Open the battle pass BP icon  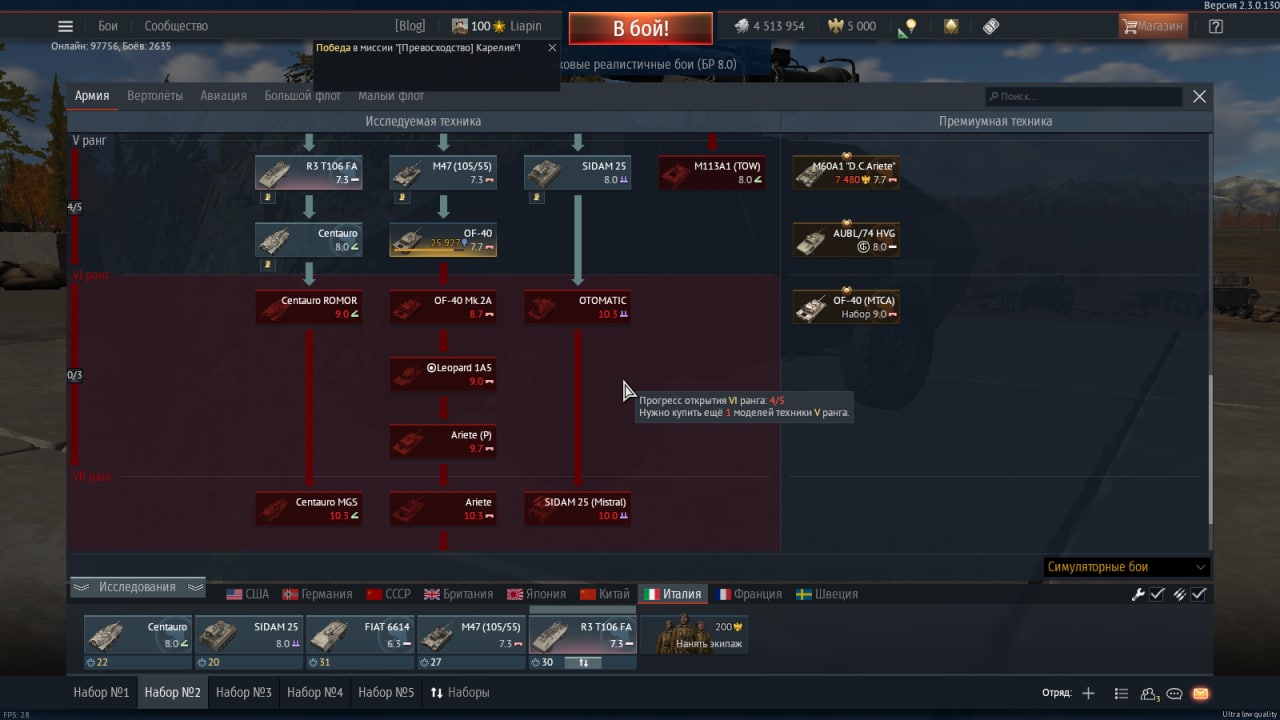pyautogui.click(x=991, y=27)
